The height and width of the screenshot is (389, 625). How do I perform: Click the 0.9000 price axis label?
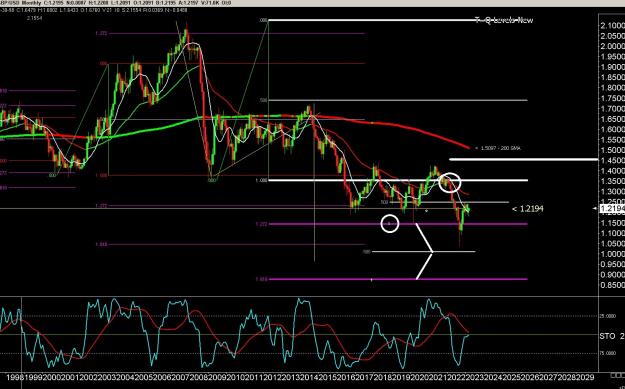pos(612,275)
